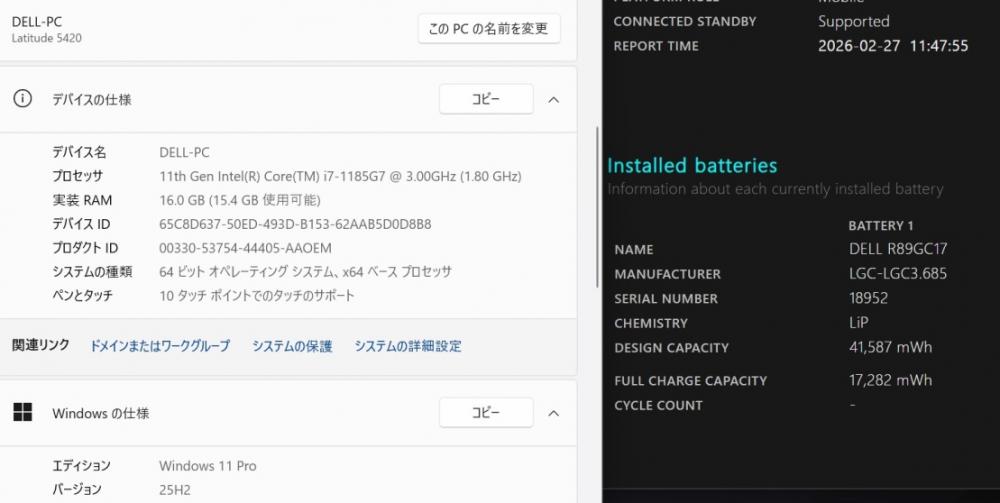
Task: Click the Windows logo icon
Action: point(22,412)
